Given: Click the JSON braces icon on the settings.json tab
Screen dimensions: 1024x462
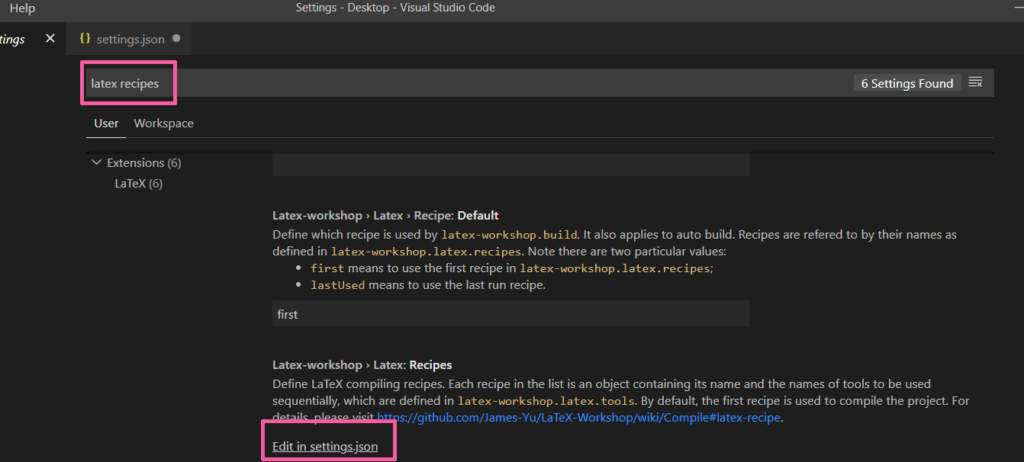Looking at the screenshot, I should pos(84,39).
